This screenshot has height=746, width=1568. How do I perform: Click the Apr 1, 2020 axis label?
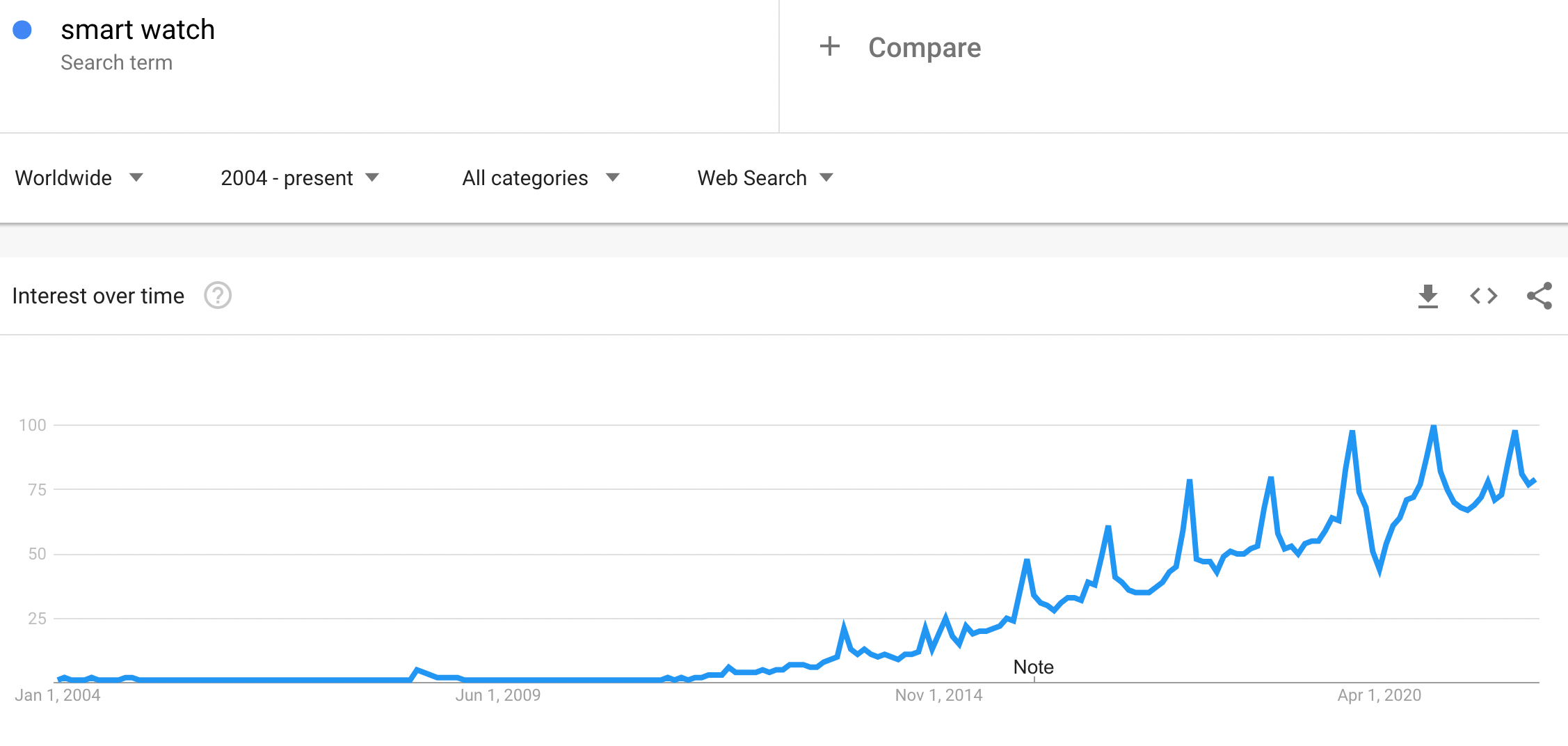coord(1379,695)
